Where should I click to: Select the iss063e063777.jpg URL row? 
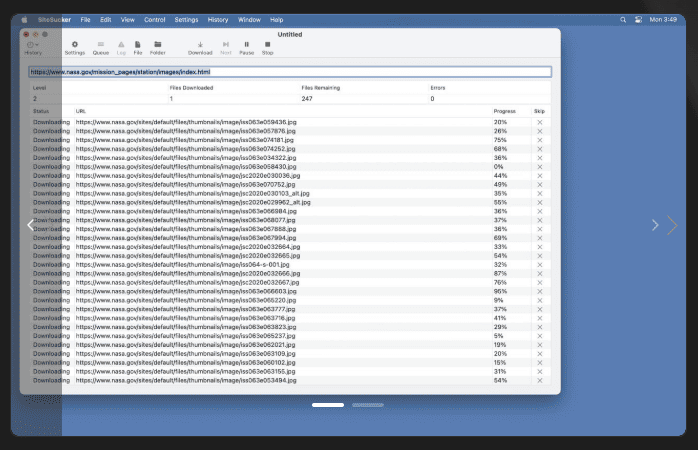[x=290, y=309]
